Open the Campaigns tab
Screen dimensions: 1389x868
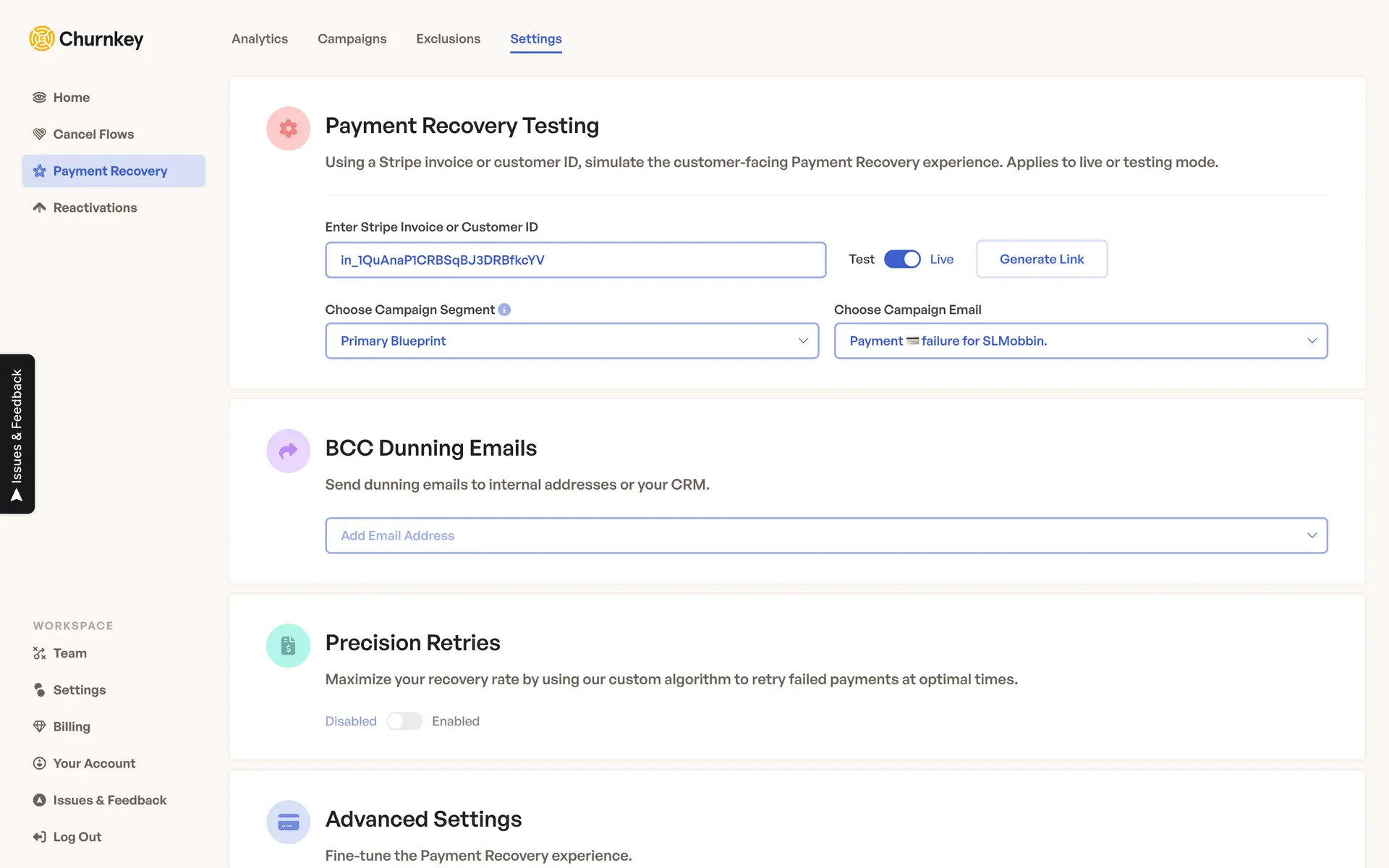point(352,39)
